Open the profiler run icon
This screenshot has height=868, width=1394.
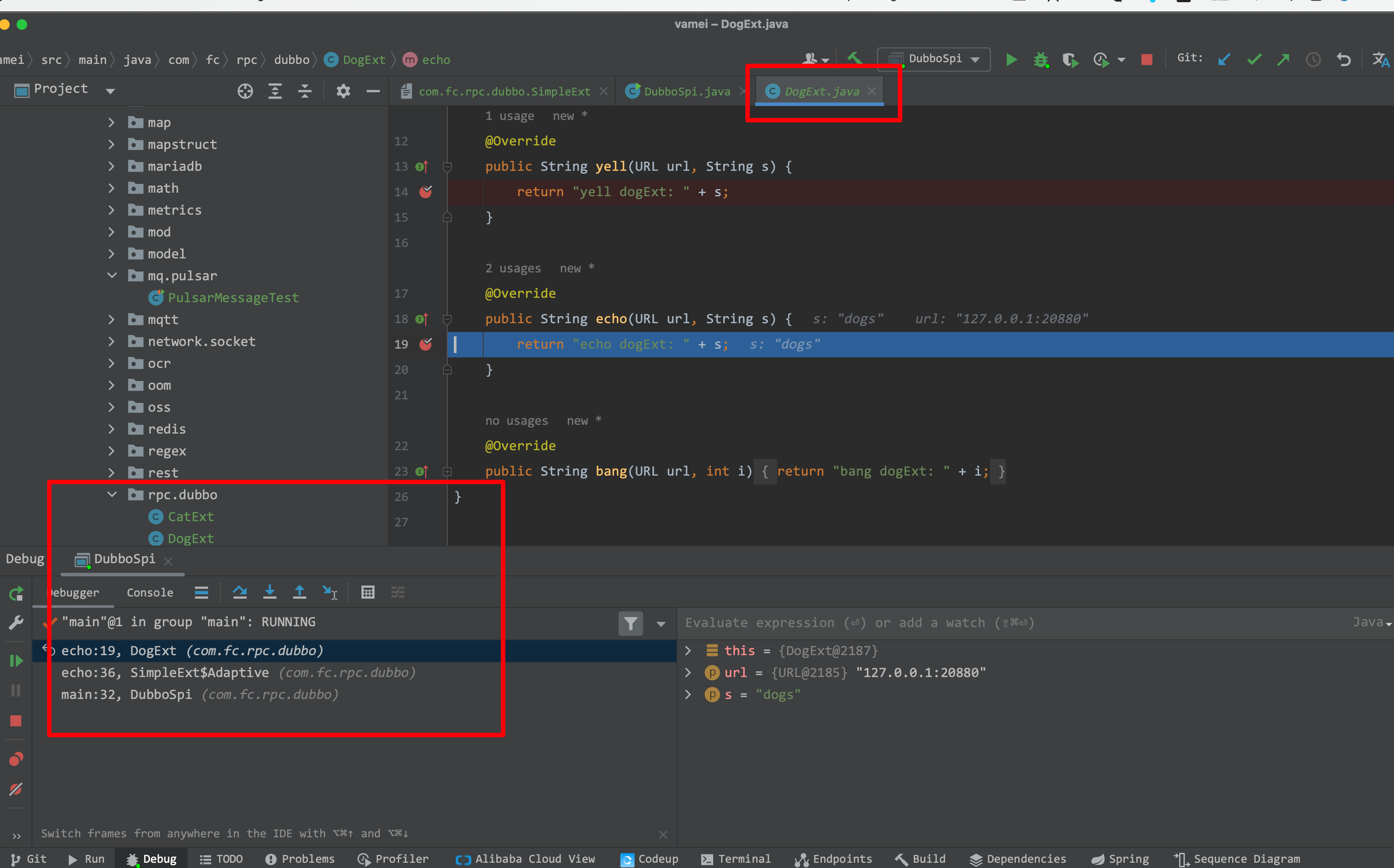click(1101, 60)
